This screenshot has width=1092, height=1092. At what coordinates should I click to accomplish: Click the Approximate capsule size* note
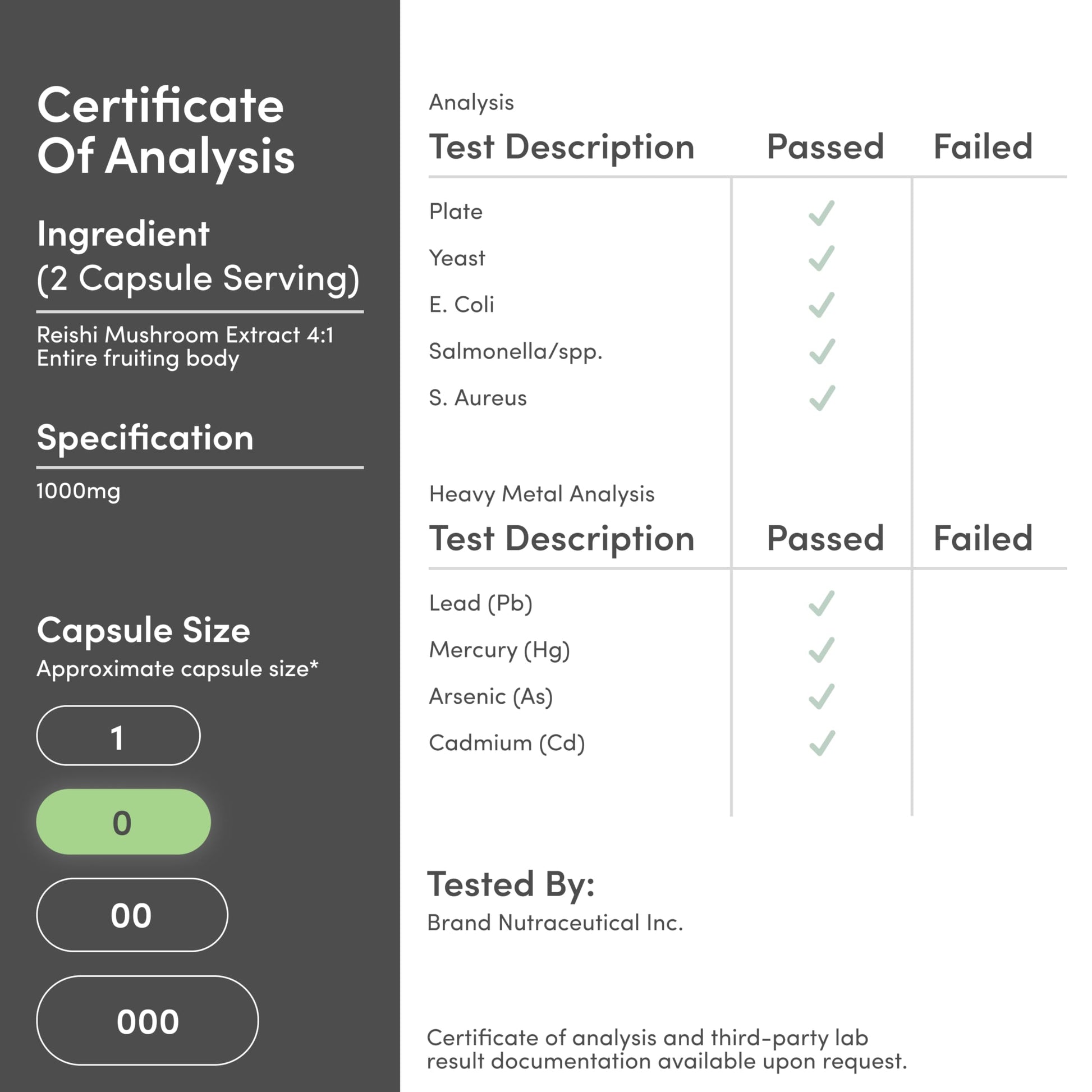coord(177,669)
